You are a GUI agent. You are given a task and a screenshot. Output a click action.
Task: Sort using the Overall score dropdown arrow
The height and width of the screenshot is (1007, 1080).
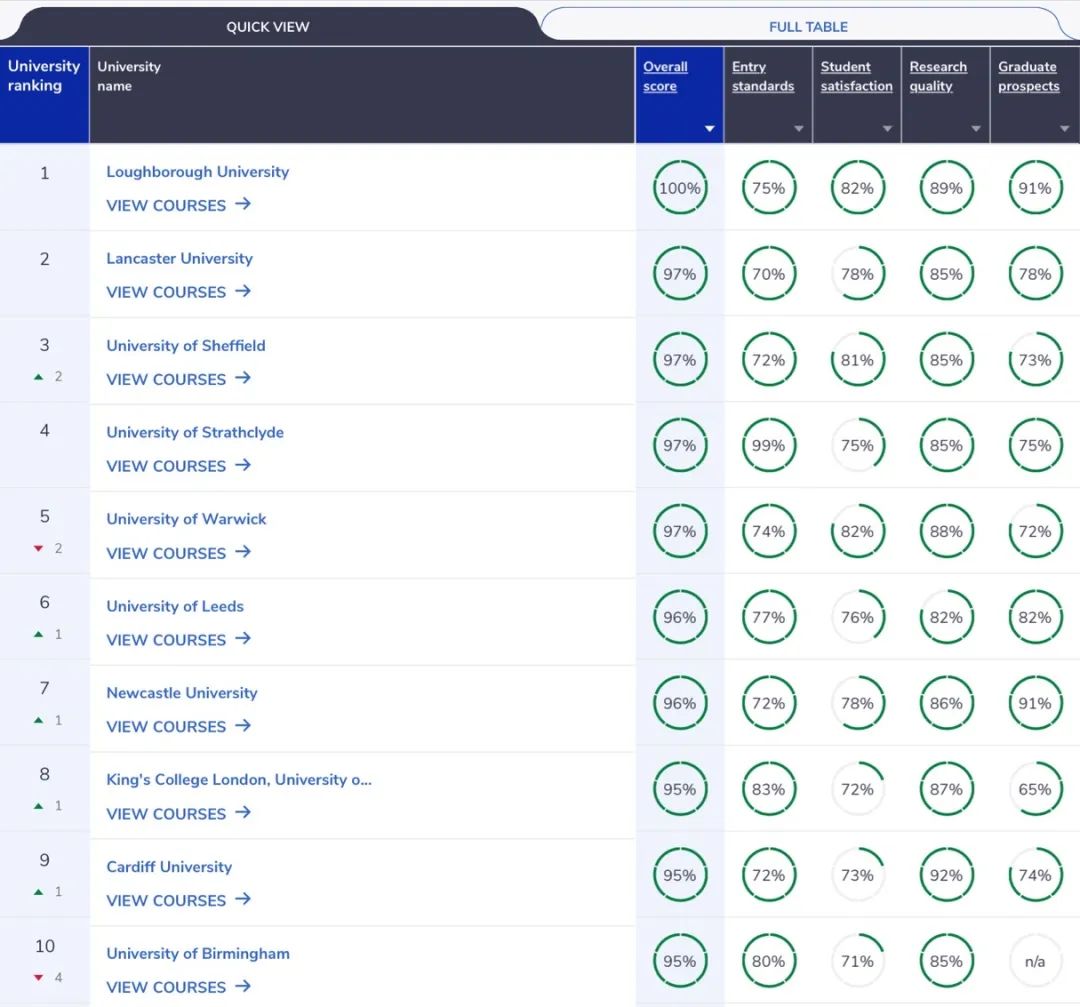click(x=709, y=129)
